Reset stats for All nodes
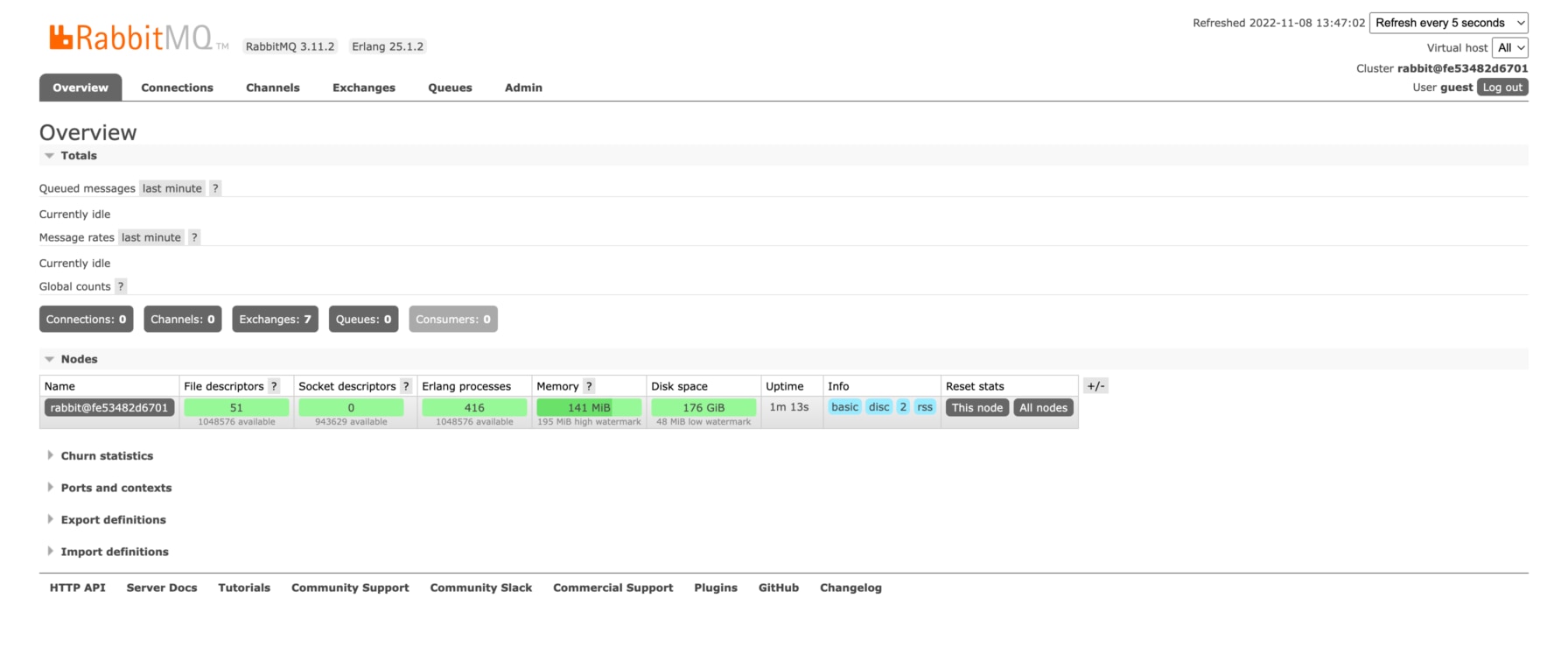This screenshot has height=662, width=1568. click(1043, 408)
